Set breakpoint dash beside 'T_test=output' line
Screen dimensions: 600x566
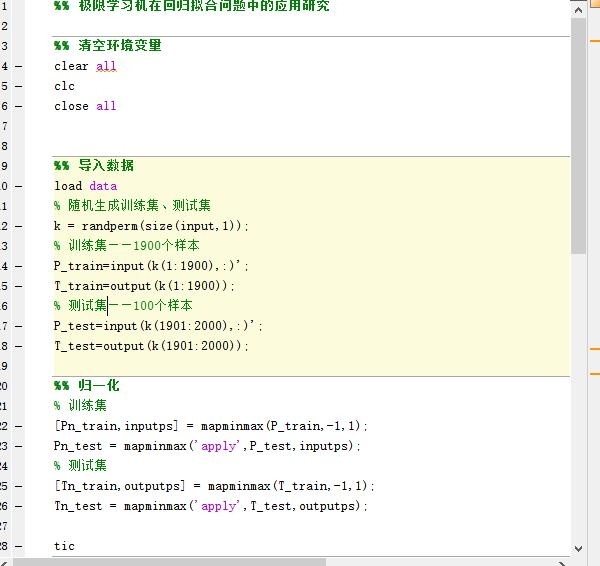coord(18,346)
